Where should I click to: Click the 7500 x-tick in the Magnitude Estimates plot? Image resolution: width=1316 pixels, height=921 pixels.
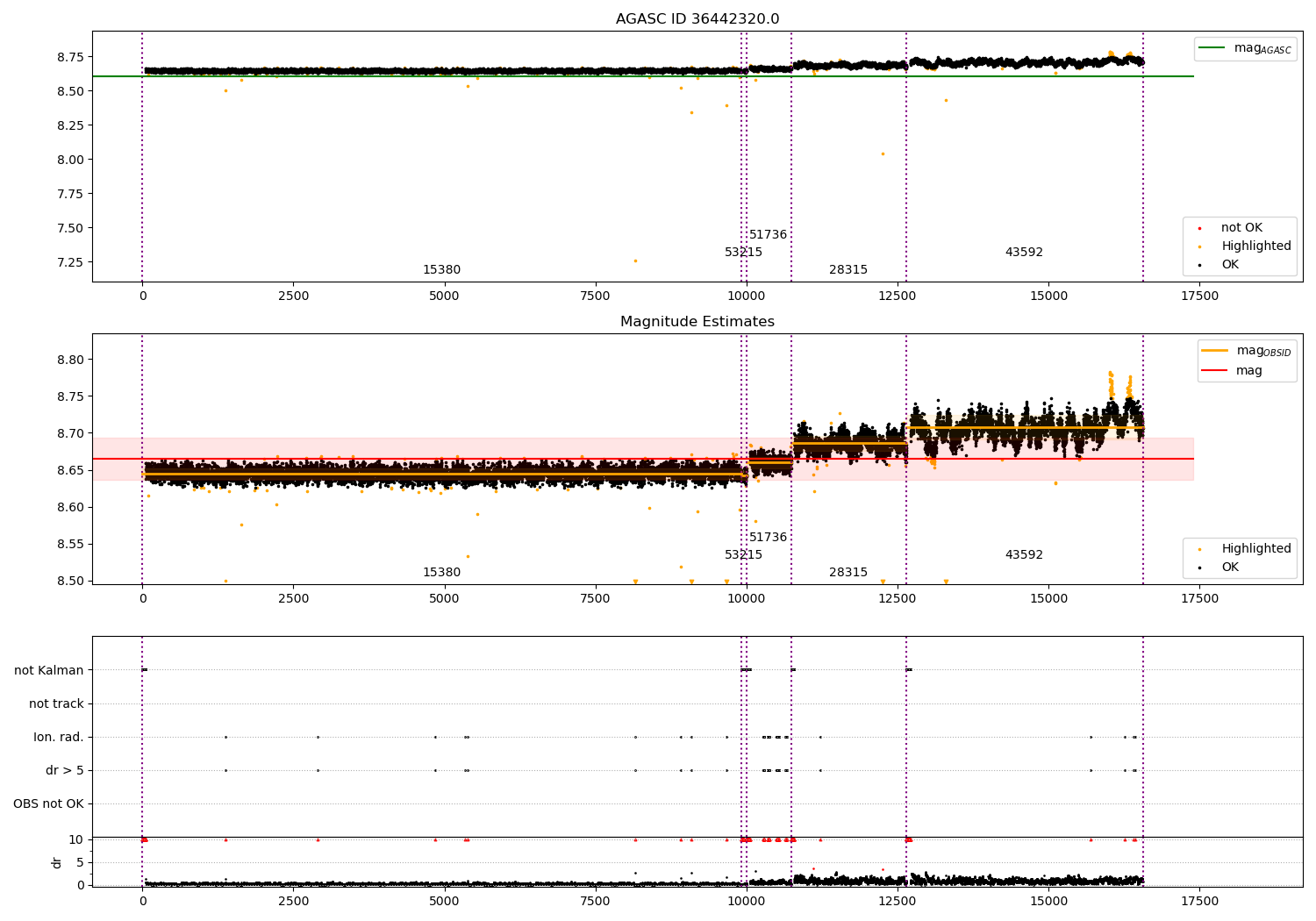pos(595,599)
